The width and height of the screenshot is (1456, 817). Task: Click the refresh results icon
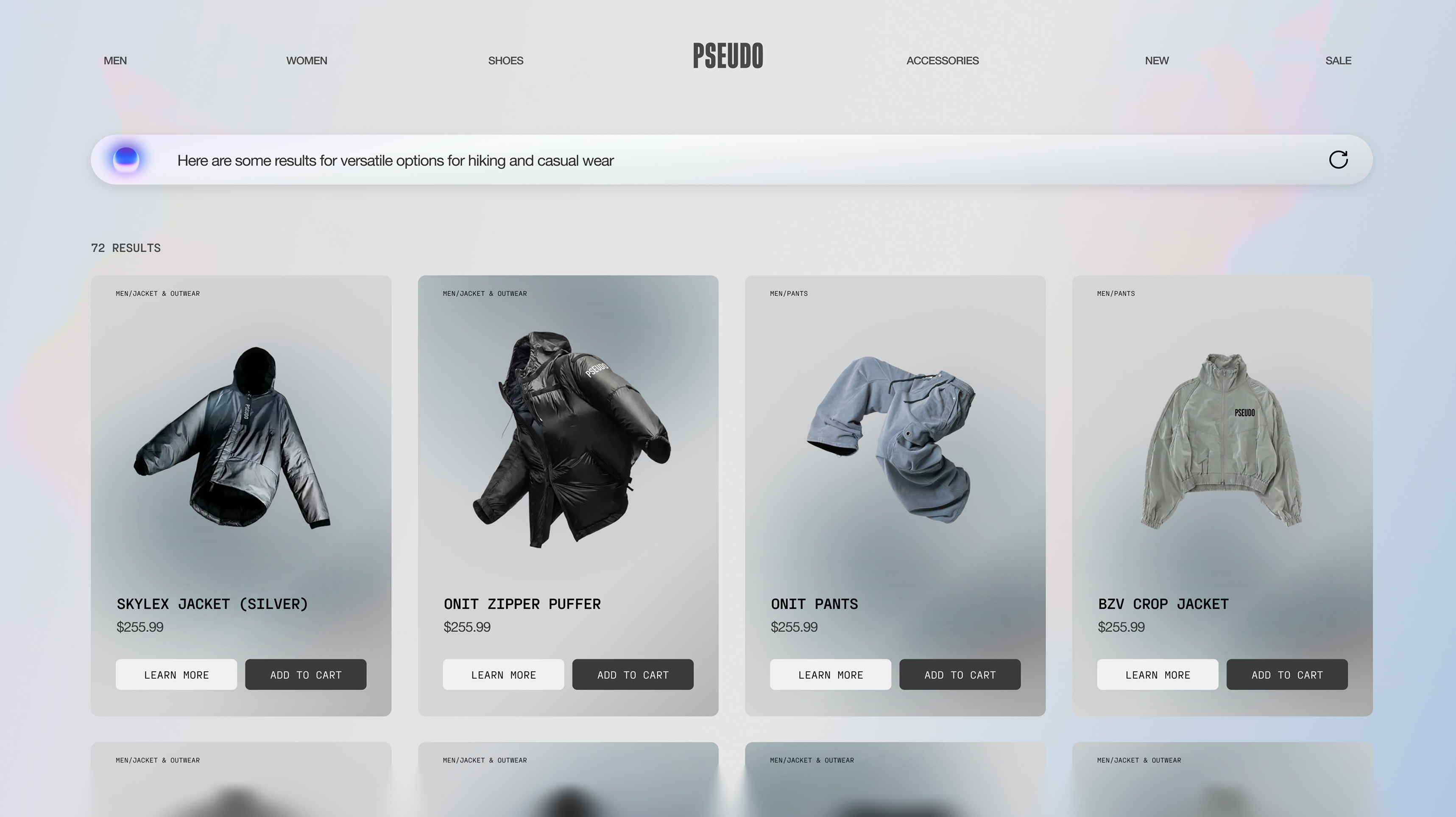(1338, 160)
